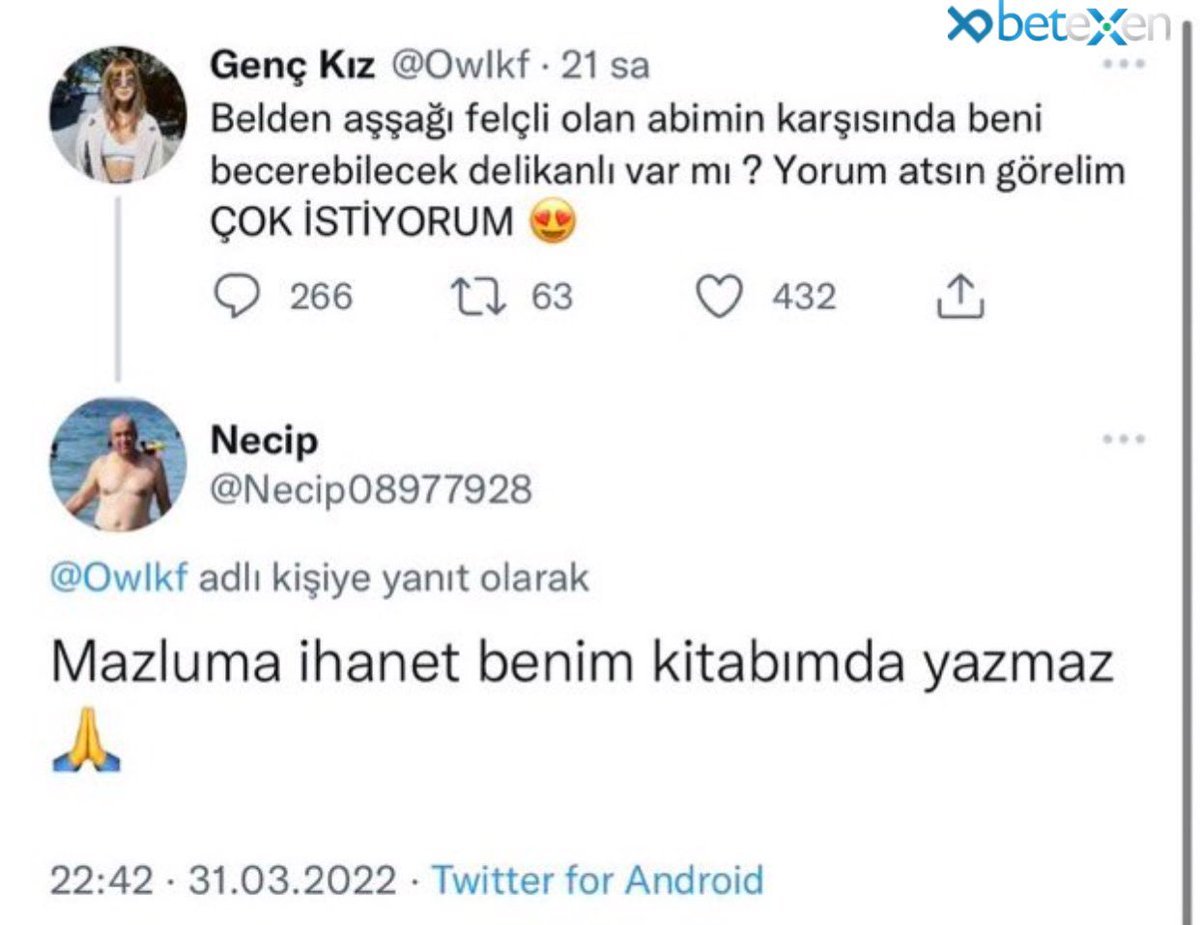The image size is (1200, 925).
Task: Open Necip's profile picture
Action: pos(118,463)
